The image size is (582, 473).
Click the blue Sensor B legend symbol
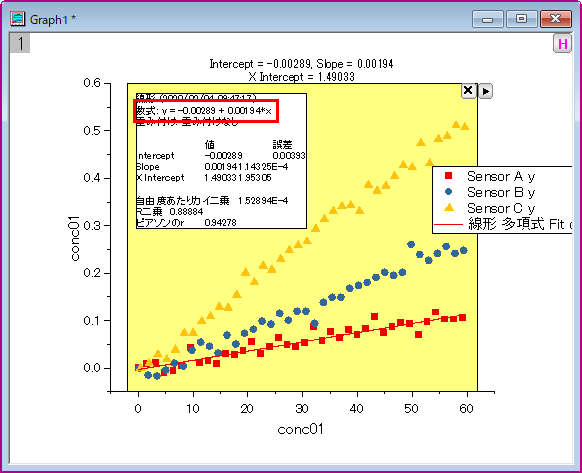pos(448,192)
